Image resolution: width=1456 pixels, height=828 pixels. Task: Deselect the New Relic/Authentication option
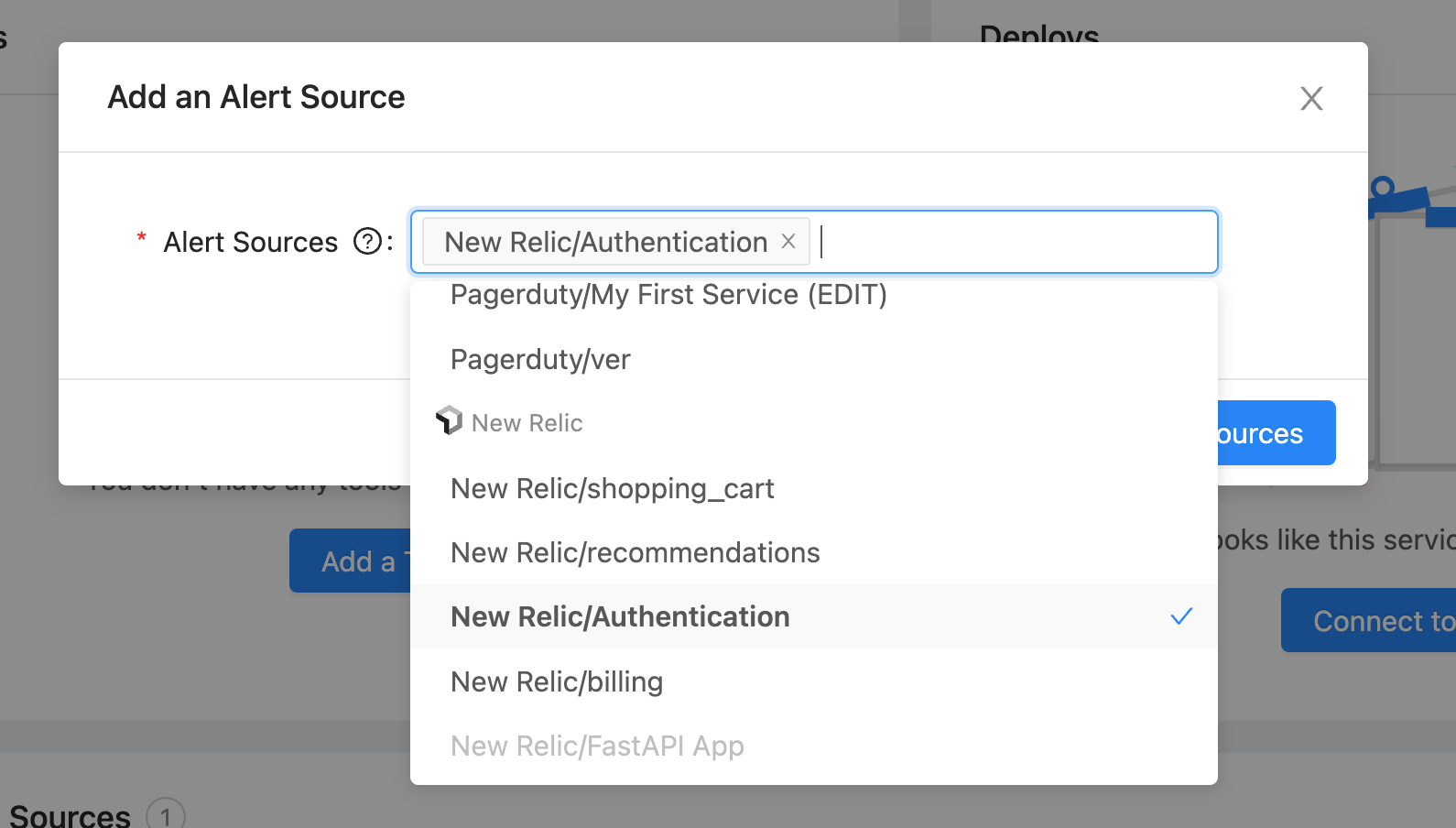(620, 617)
